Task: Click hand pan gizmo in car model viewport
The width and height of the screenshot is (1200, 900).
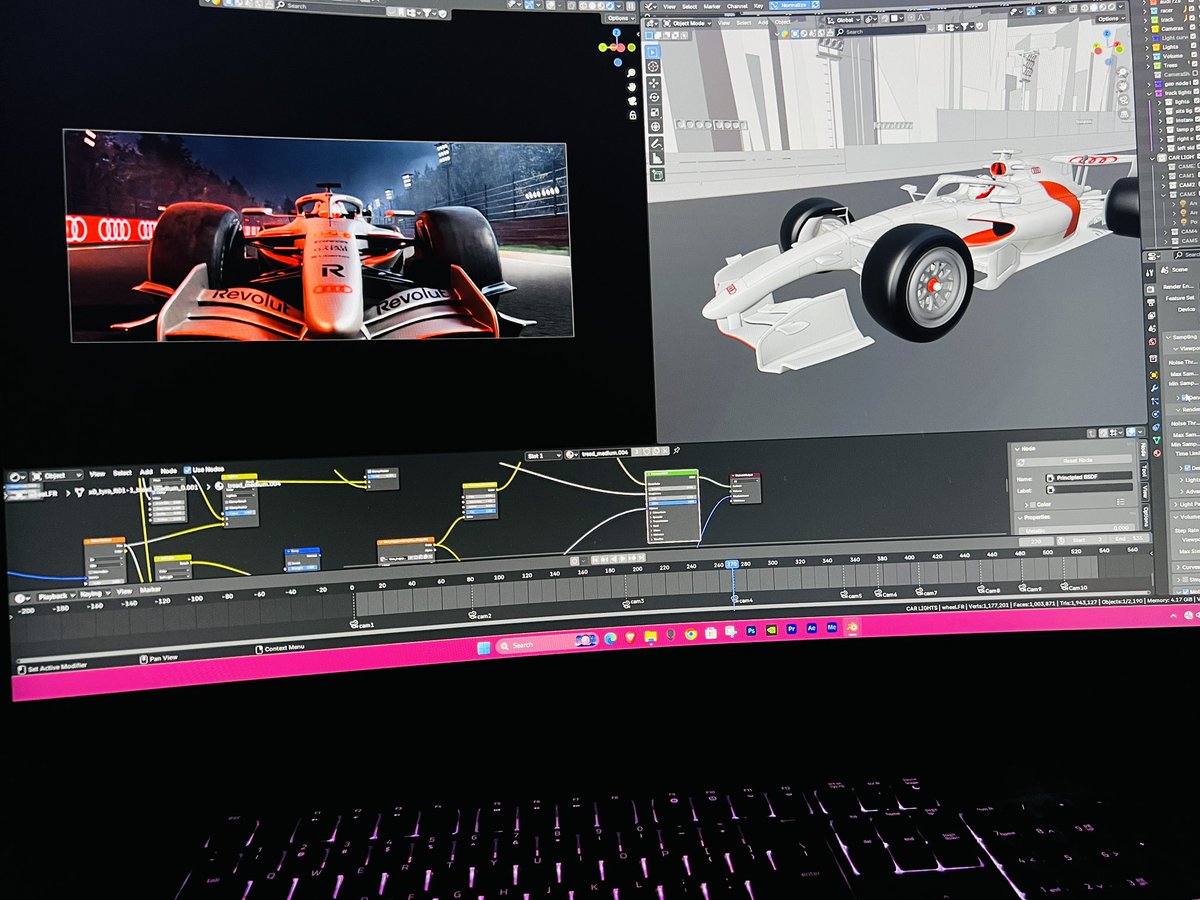Action: (1122, 86)
